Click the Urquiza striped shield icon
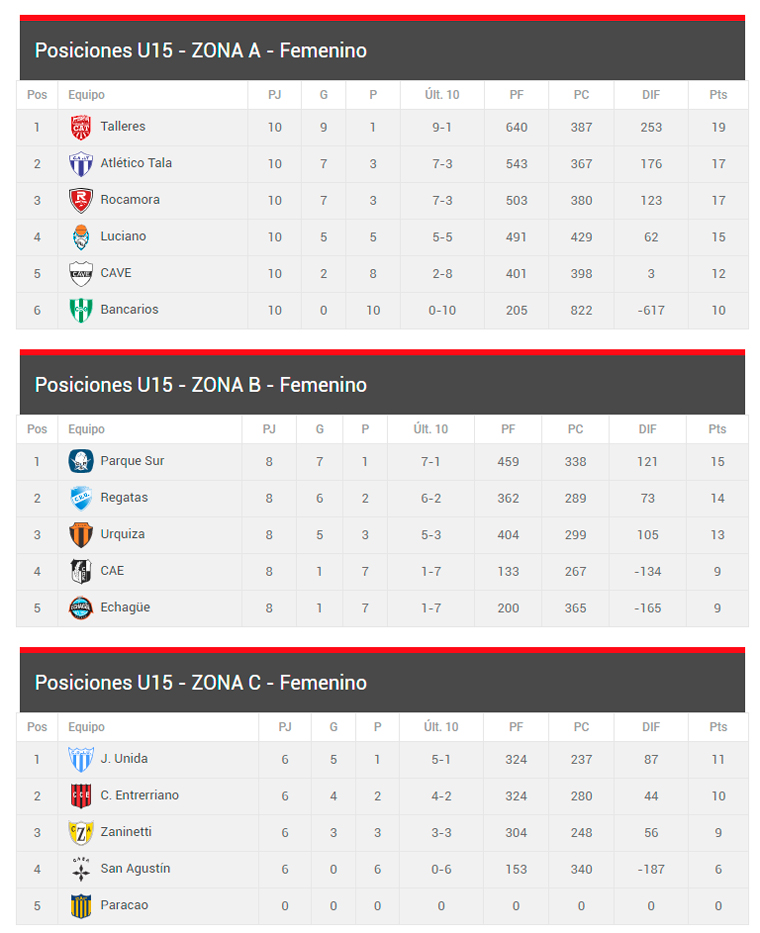This screenshot has width=760, height=933. point(81,535)
